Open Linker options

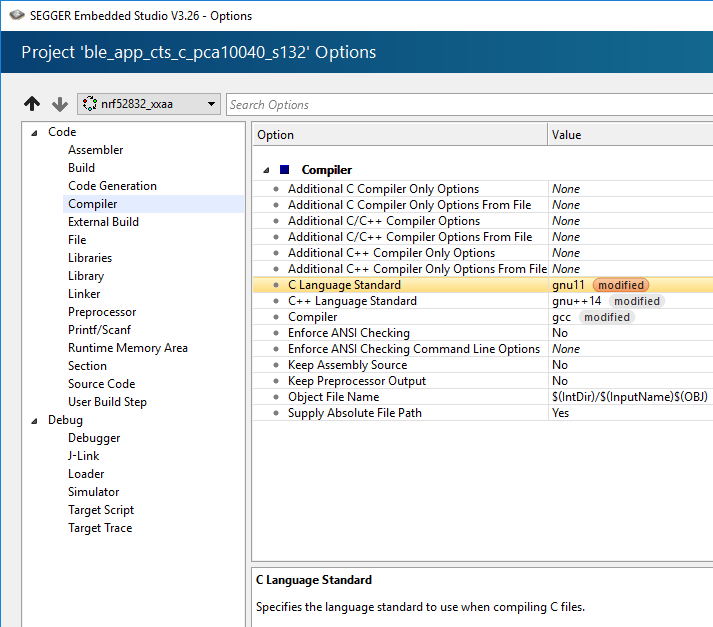point(84,294)
